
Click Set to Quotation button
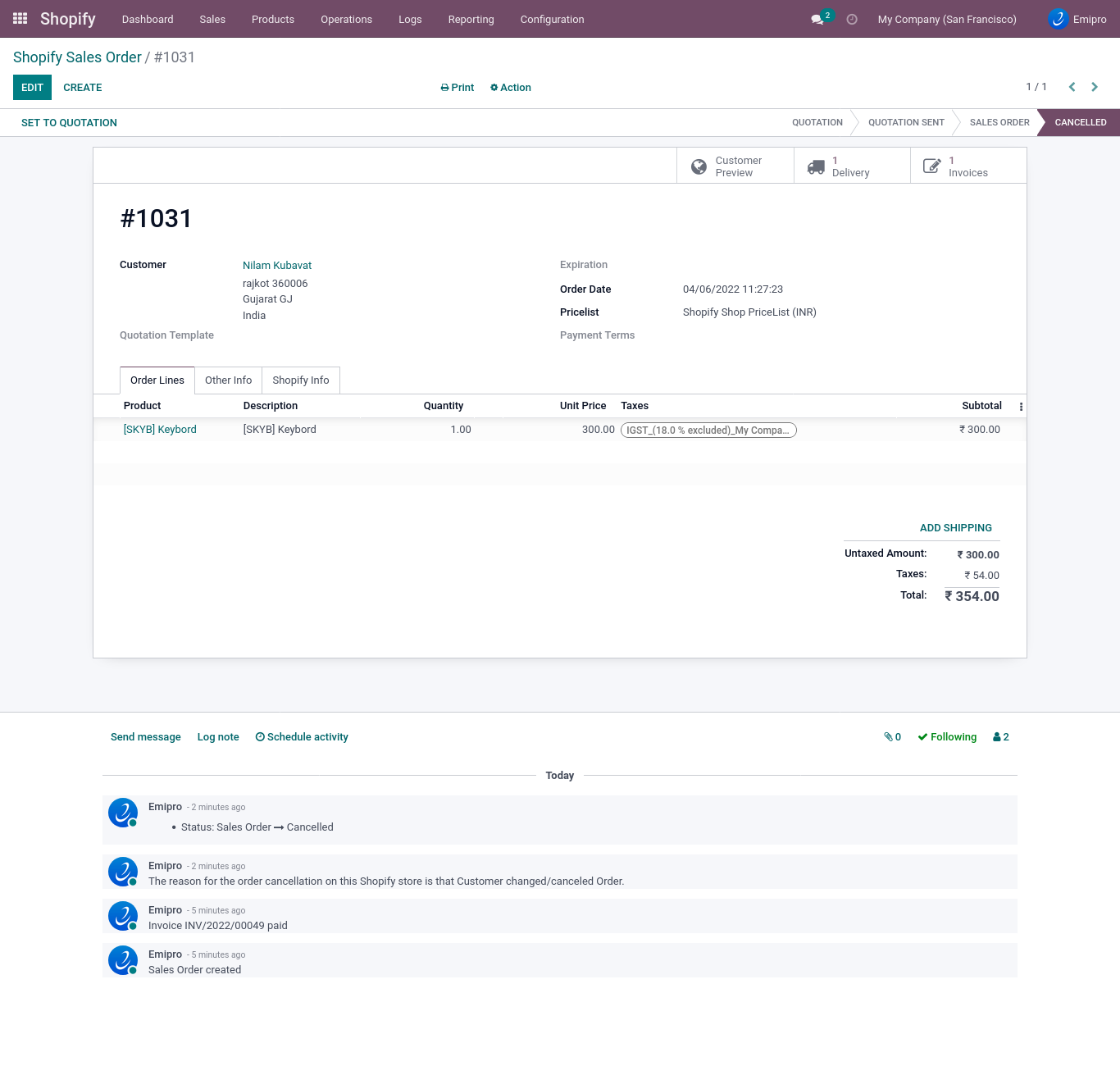(x=69, y=123)
